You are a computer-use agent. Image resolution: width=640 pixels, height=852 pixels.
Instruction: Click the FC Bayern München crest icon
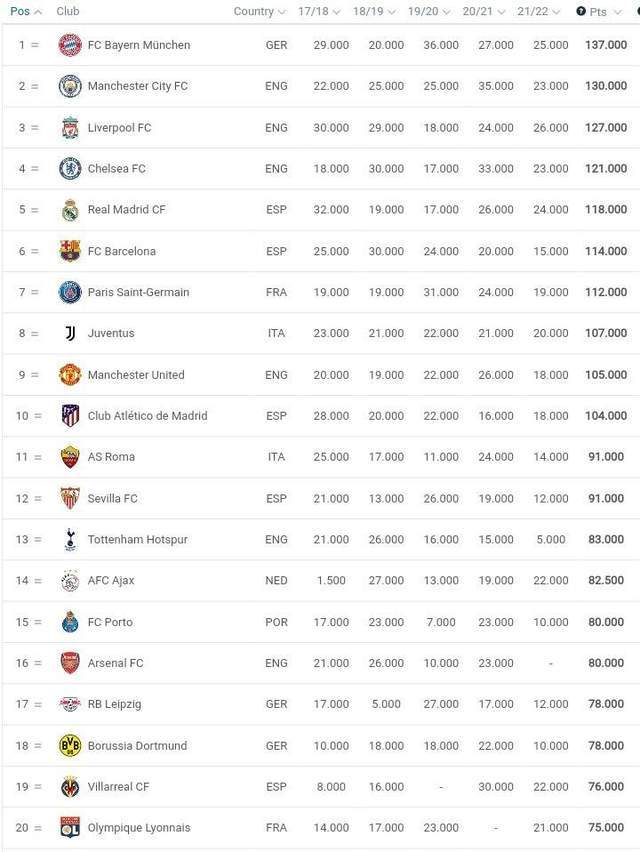[x=70, y=45]
